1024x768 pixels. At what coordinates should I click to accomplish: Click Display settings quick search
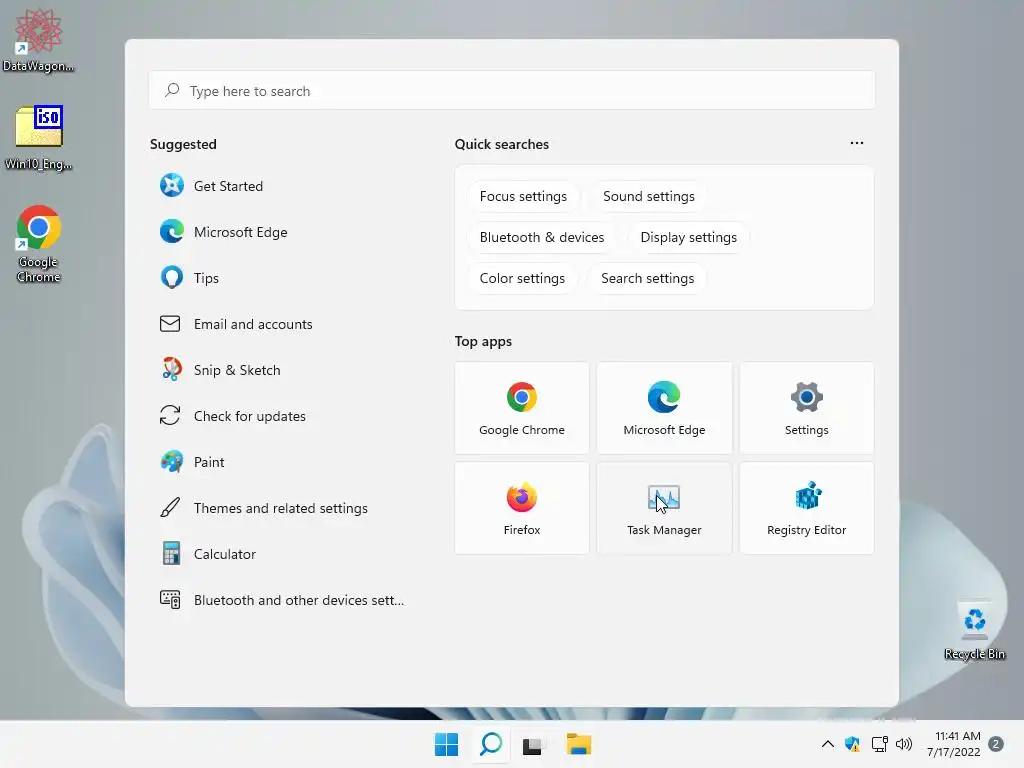point(688,238)
